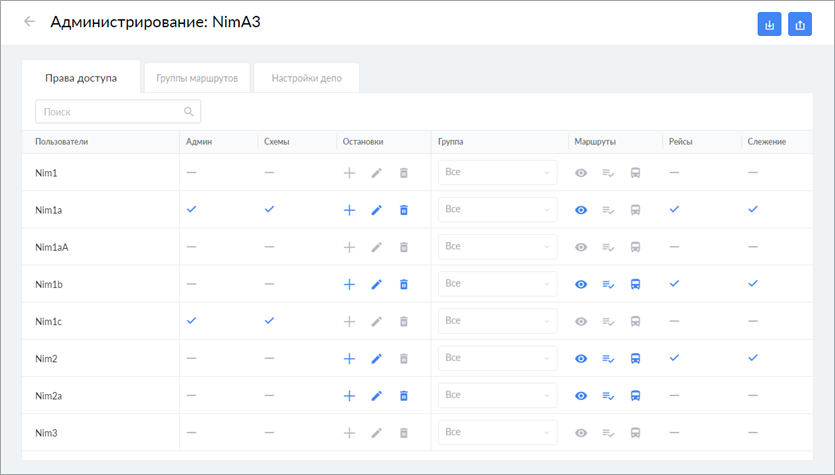This screenshot has height=475, width=835.
Task: Open the Настройки депо tab
Action: coord(306,77)
